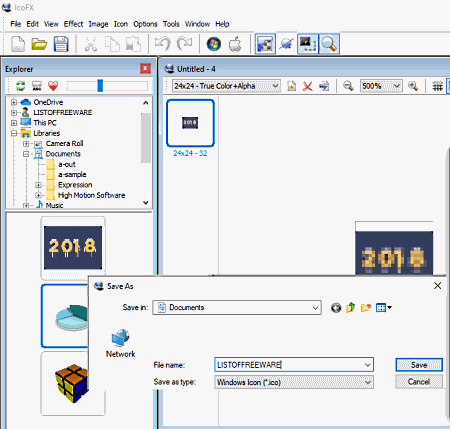Image resolution: width=450 pixels, height=429 pixels.
Task: Select the a-out folder
Action: point(67,164)
